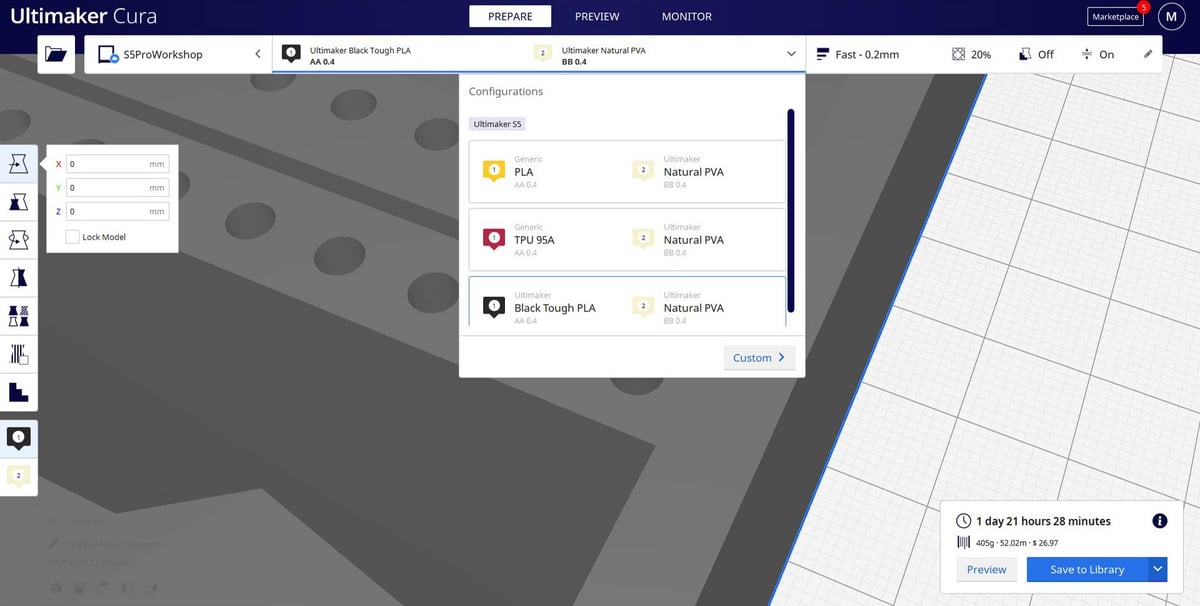Click the Preview button near print time
1200x606 pixels.
pyautogui.click(x=986, y=569)
